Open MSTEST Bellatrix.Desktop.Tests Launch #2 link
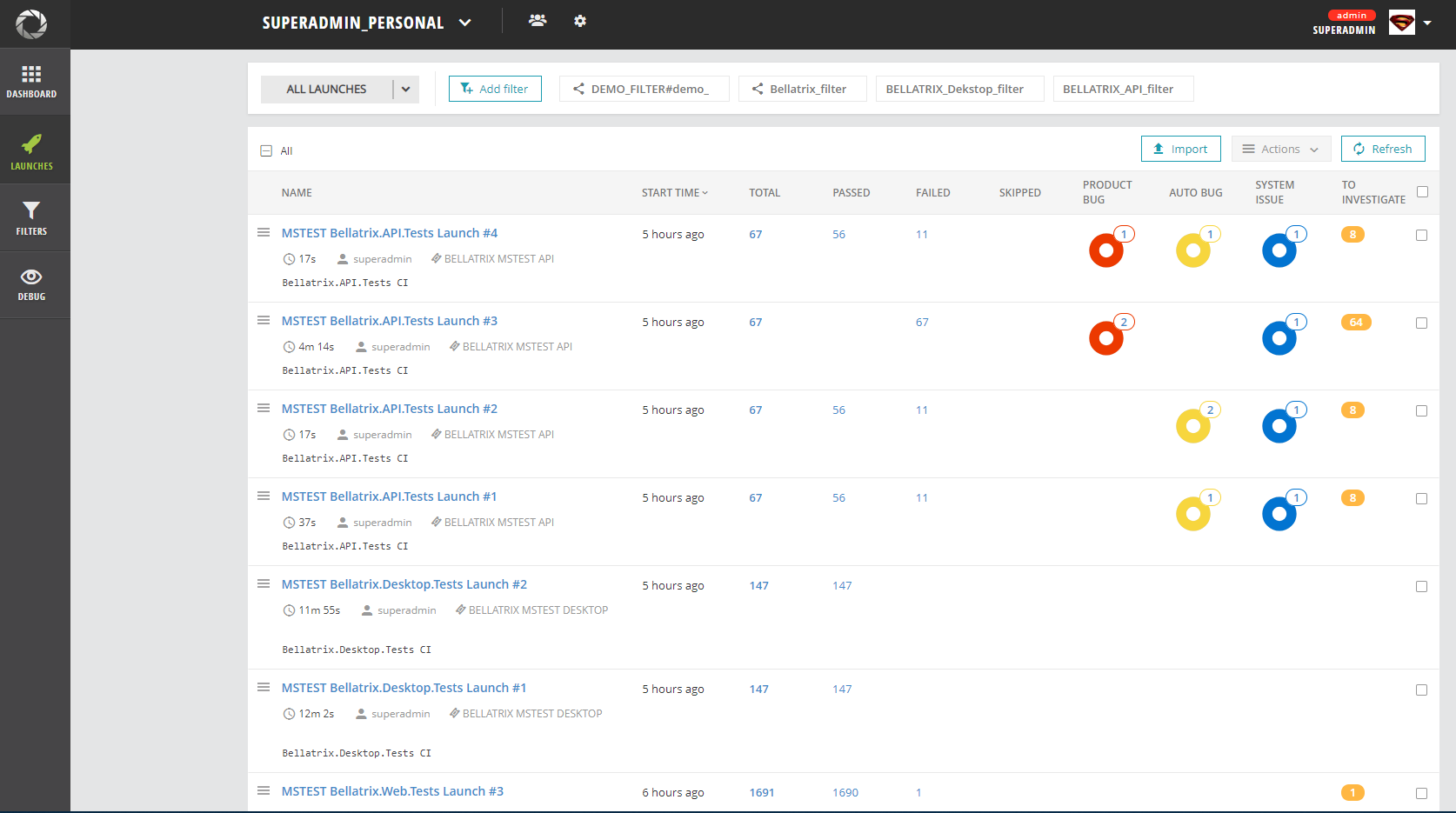1456x813 pixels. tap(404, 584)
